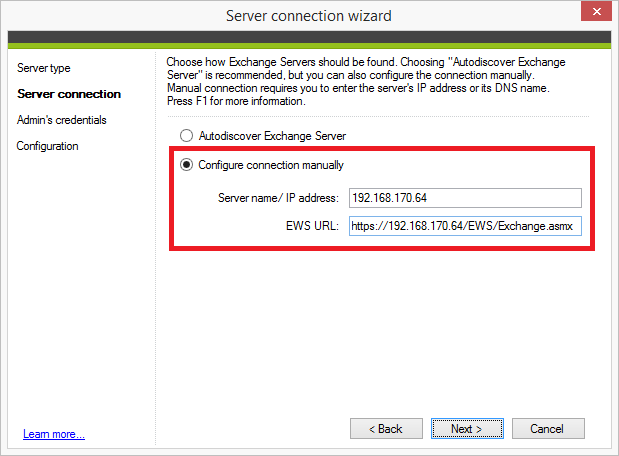Image resolution: width=619 pixels, height=456 pixels.
Task: Focus the EWS URL input field
Action: (x=465, y=226)
